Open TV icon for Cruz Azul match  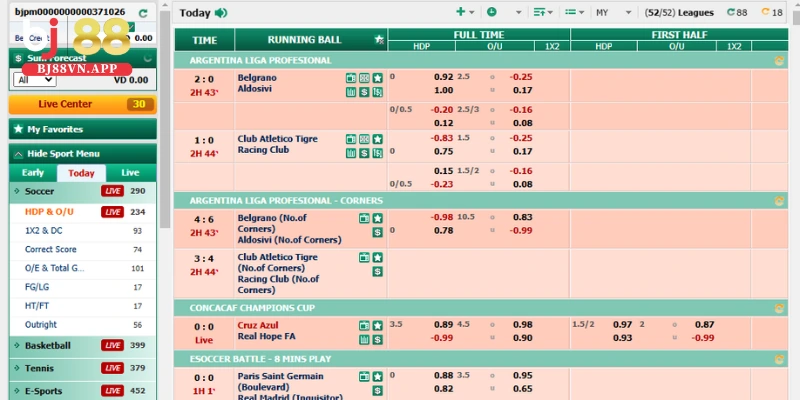tap(364, 326)
